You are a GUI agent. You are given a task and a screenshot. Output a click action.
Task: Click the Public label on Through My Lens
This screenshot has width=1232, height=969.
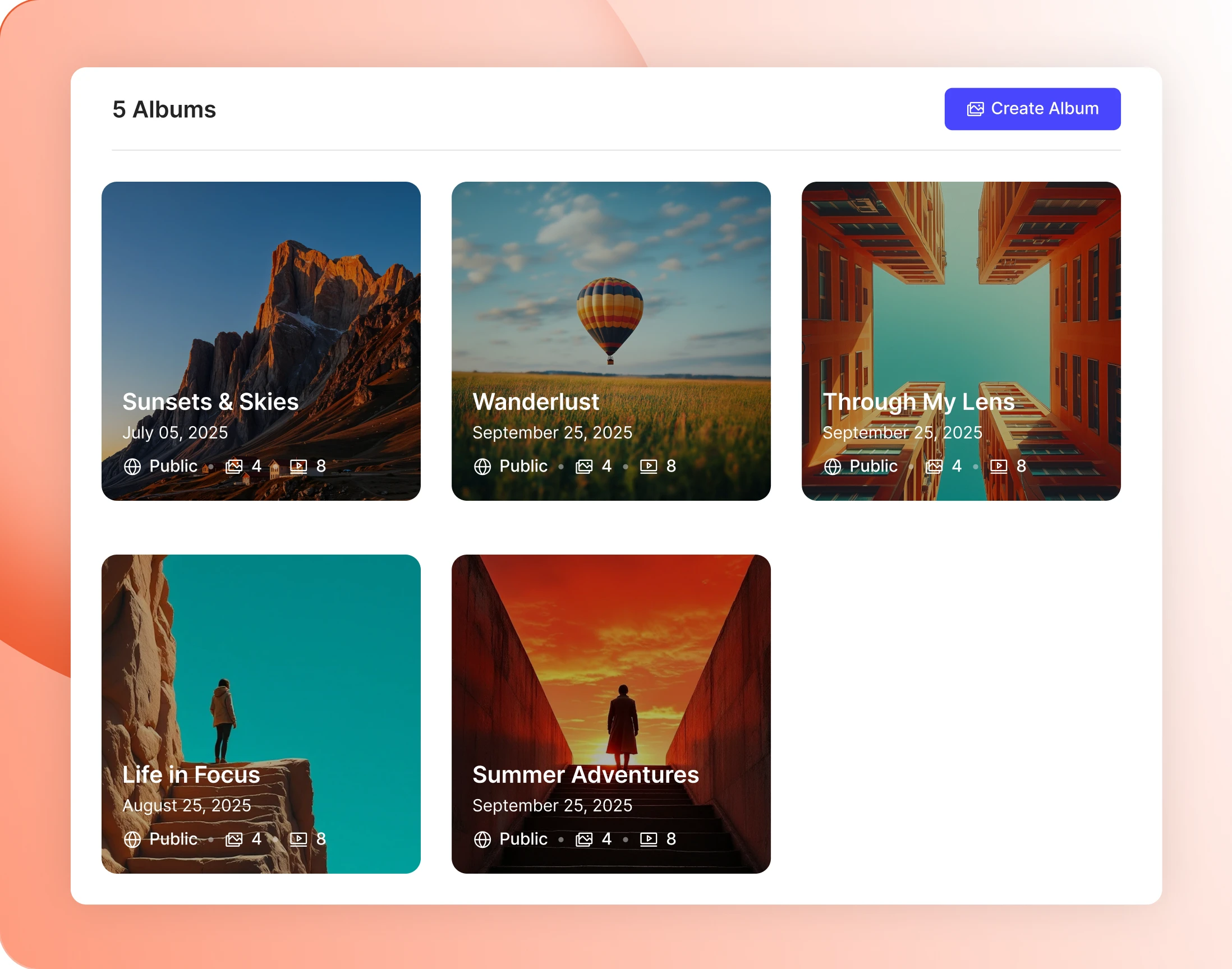point(874,467)
